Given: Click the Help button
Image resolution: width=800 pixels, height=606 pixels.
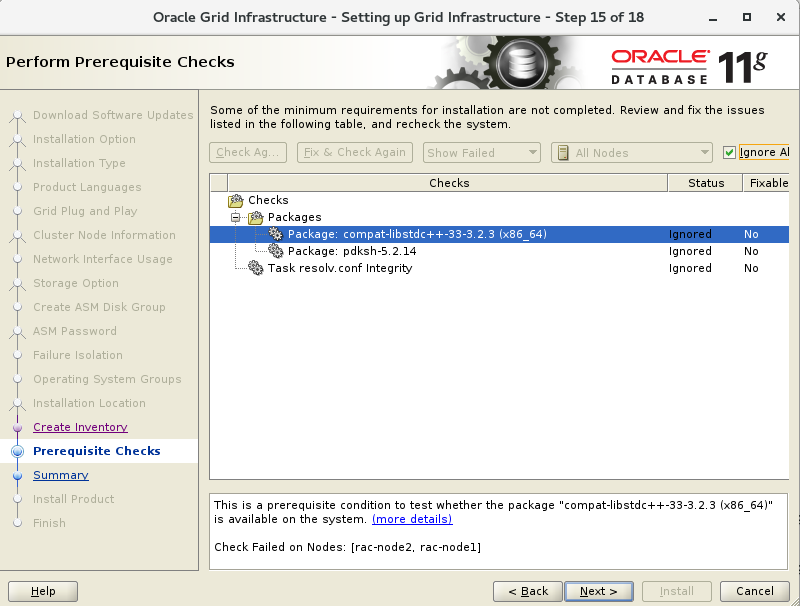Looking at the screenshot, I should [x=43, y=591].
